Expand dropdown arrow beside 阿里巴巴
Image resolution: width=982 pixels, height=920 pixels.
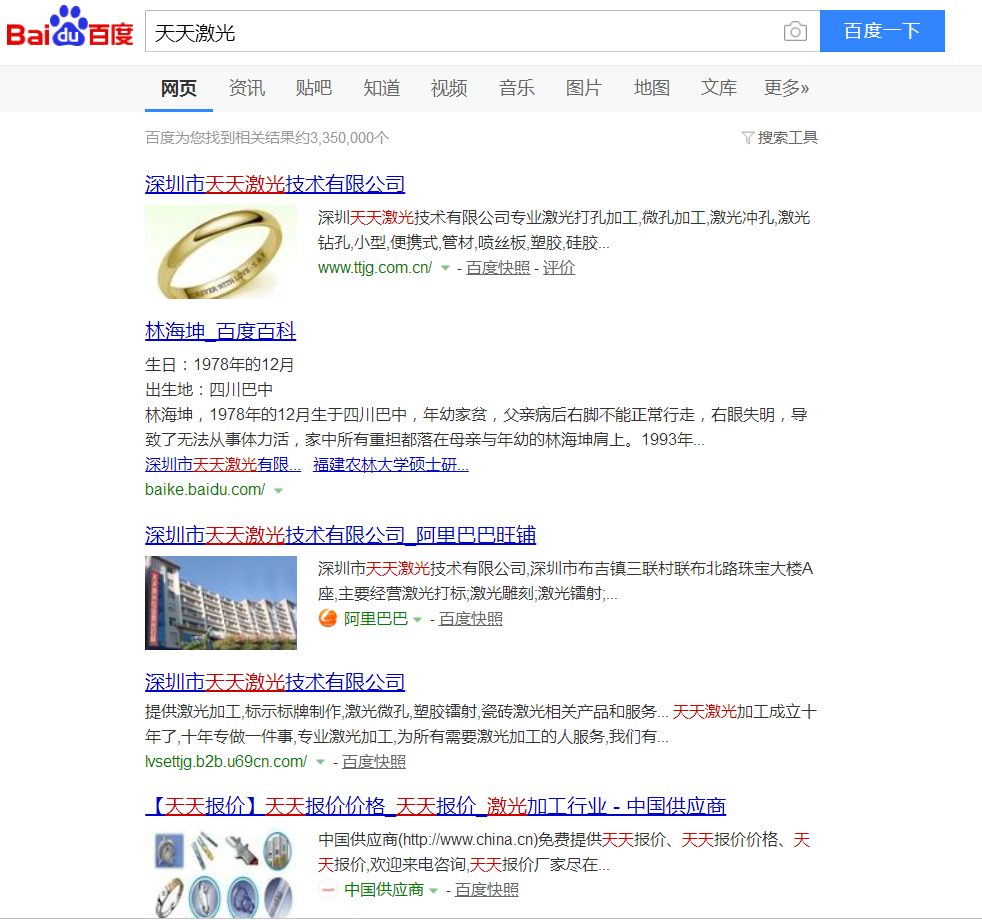(417, 620)
